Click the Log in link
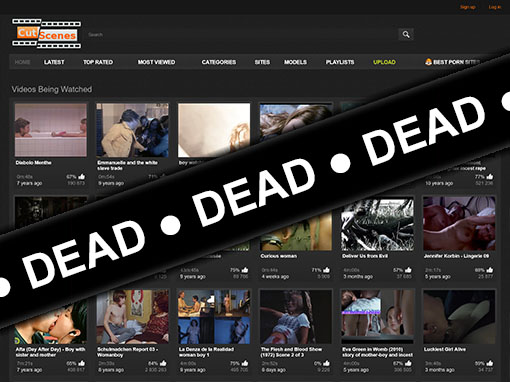 coord(495,7)
